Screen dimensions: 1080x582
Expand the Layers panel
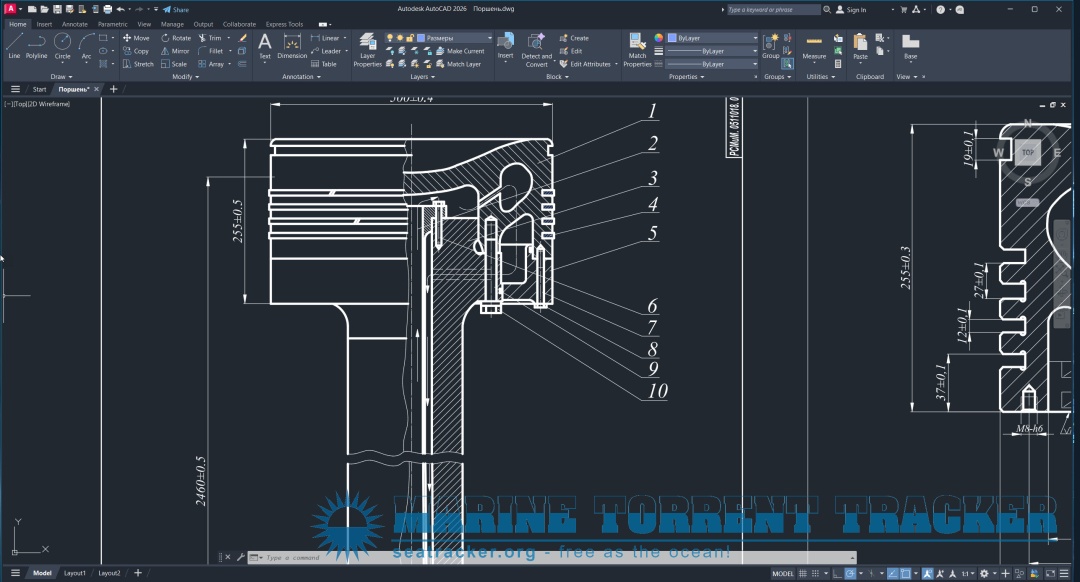tap(422, 76)
